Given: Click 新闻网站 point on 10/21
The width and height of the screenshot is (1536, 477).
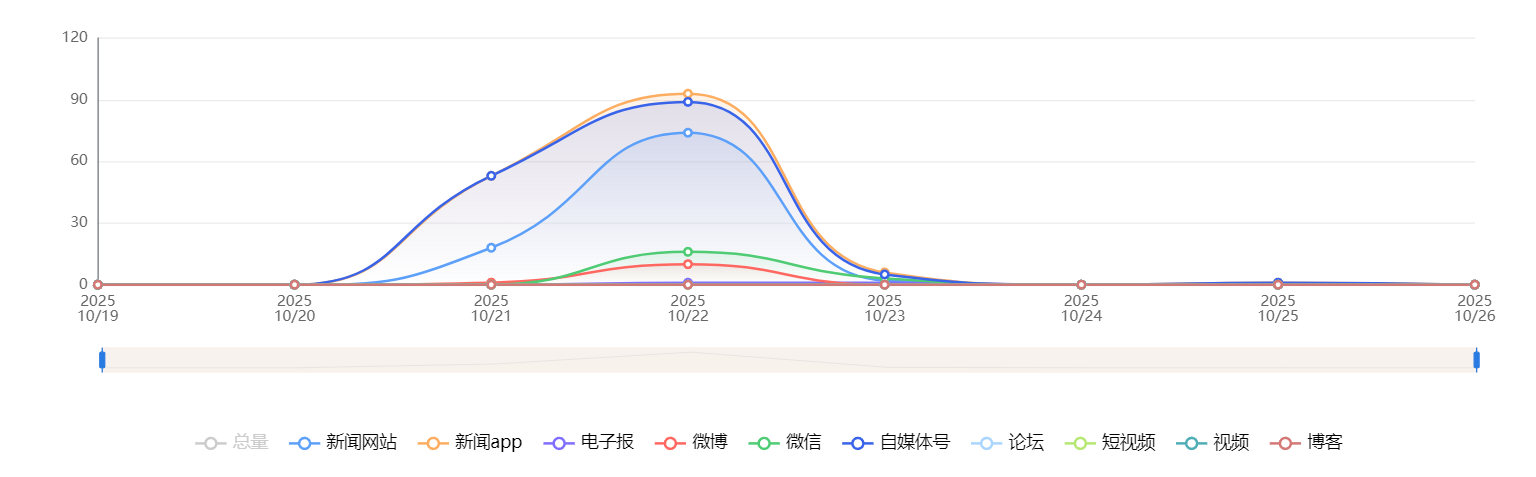Looking at the screenshot, I should point(491,248).
